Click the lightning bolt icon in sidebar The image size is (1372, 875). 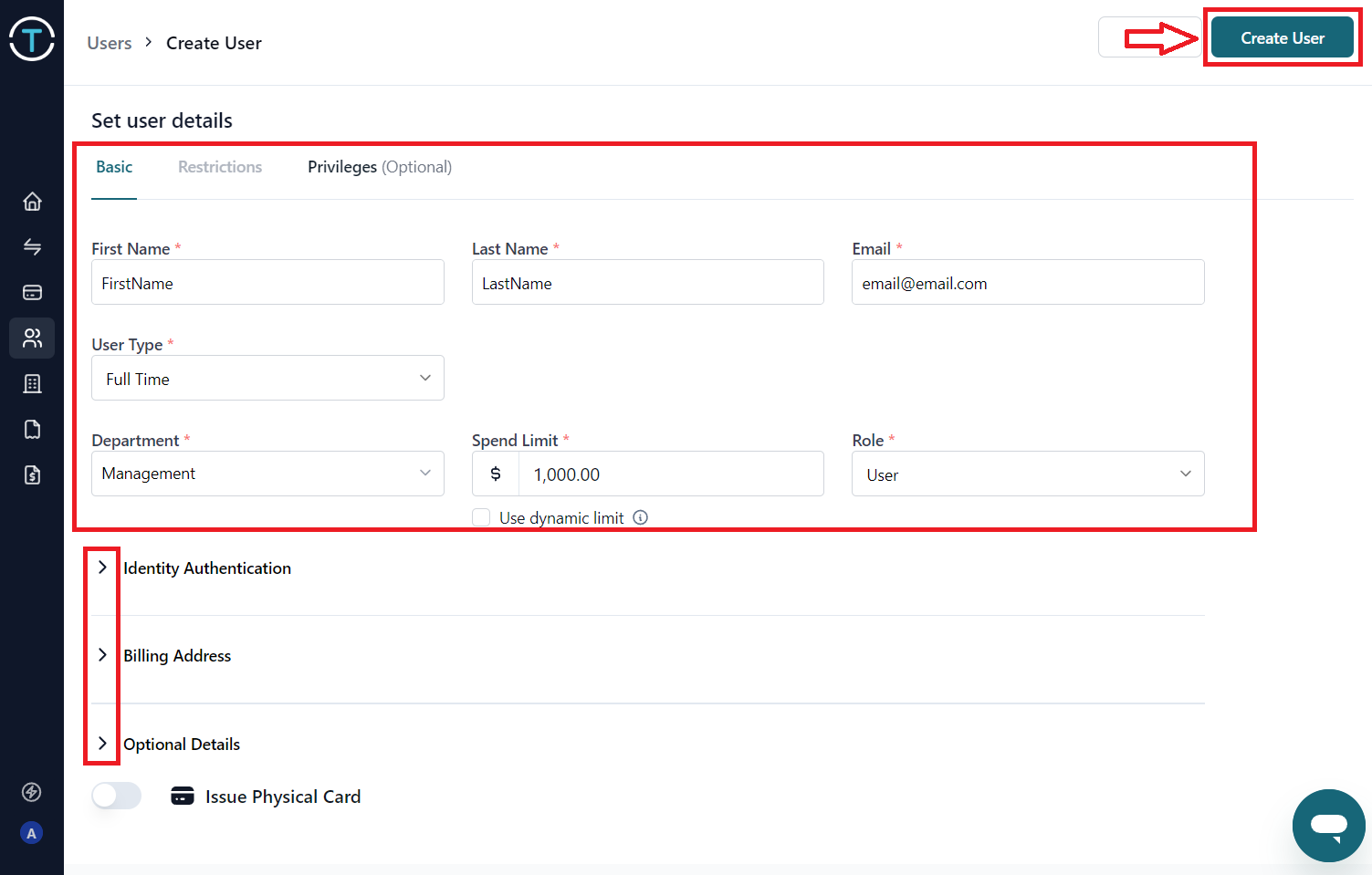[32, 792]
